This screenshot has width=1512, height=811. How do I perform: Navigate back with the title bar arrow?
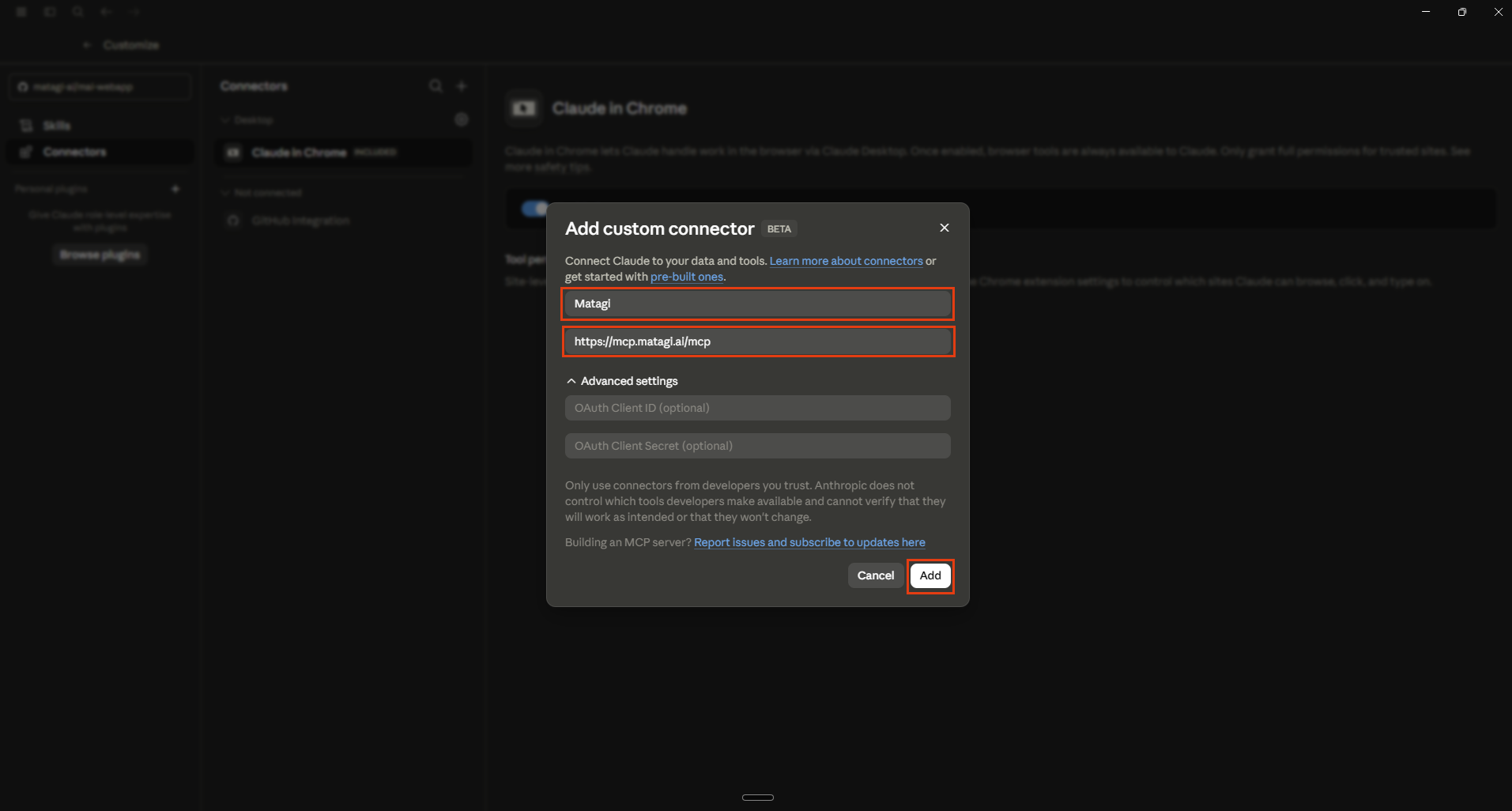106,12
